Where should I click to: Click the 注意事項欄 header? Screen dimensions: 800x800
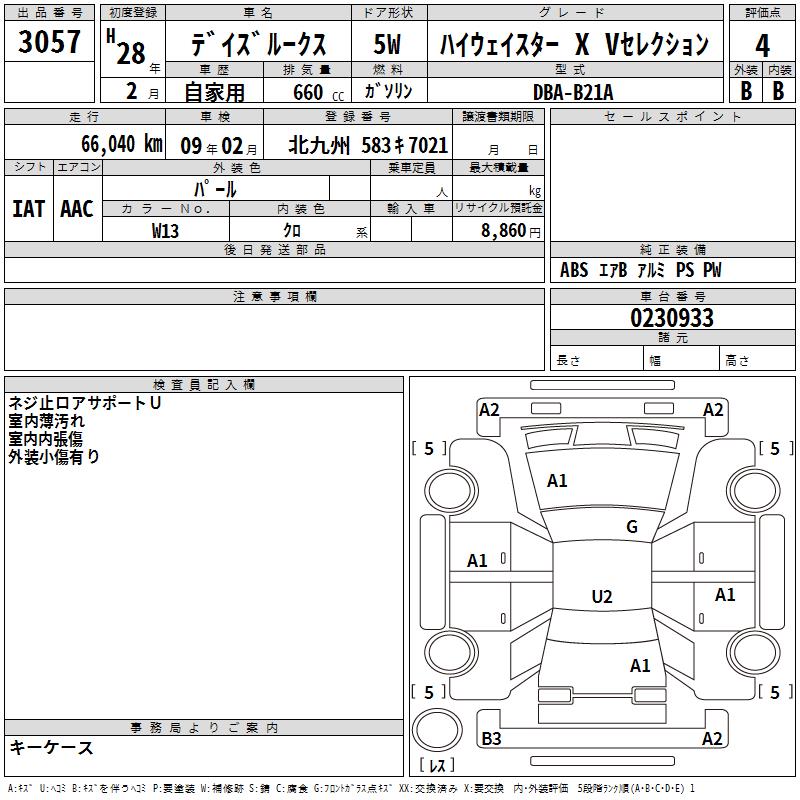(274, 297)
